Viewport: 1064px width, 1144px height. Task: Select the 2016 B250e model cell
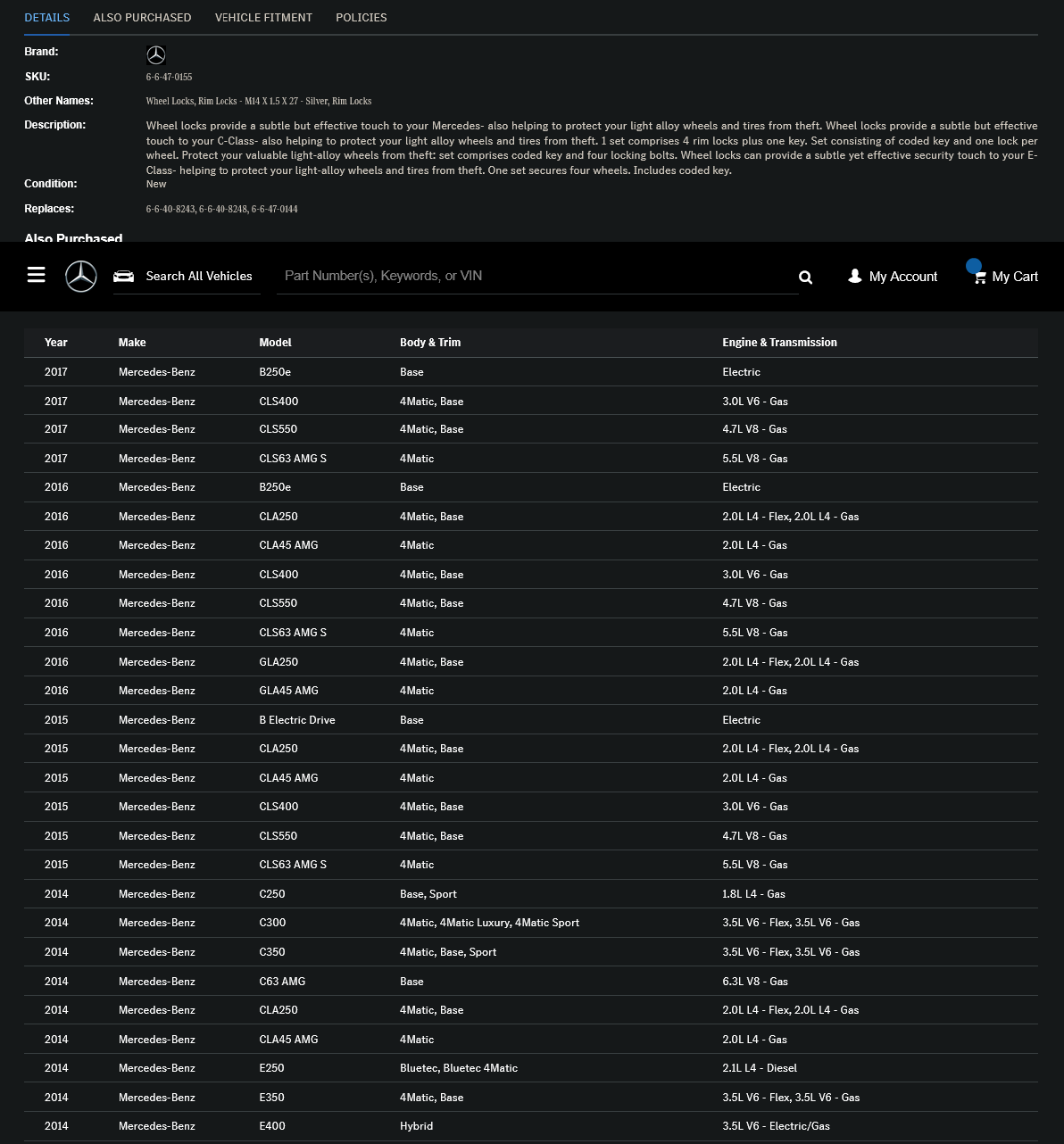[275, 487]
